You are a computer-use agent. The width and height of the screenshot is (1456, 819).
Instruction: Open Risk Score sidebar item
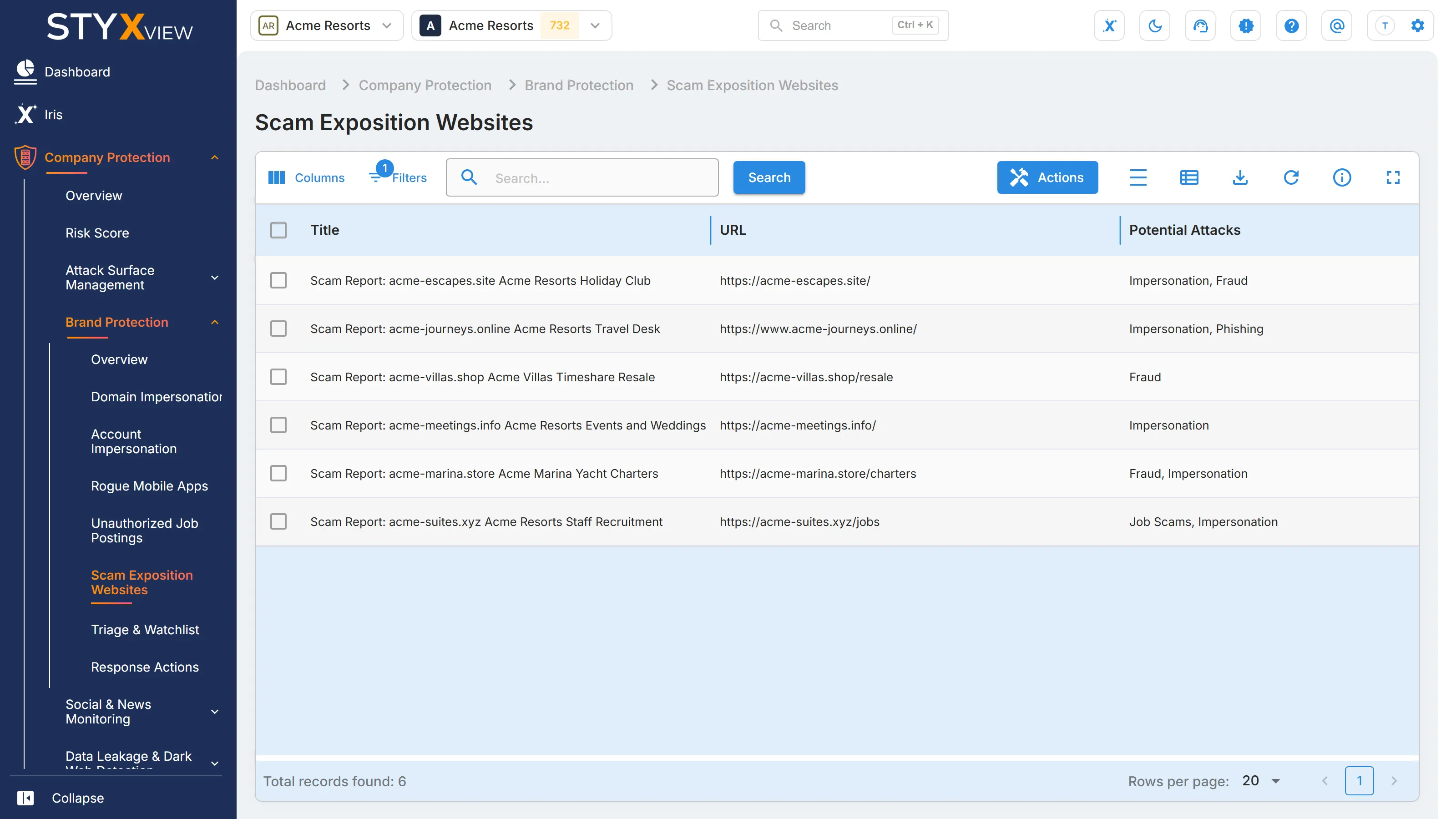[x=97, y=233]
